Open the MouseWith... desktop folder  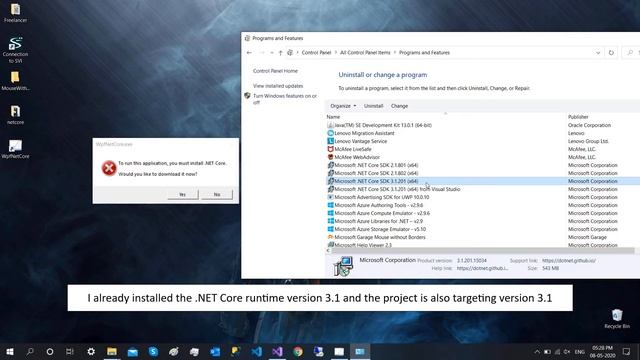coord(15,81)
